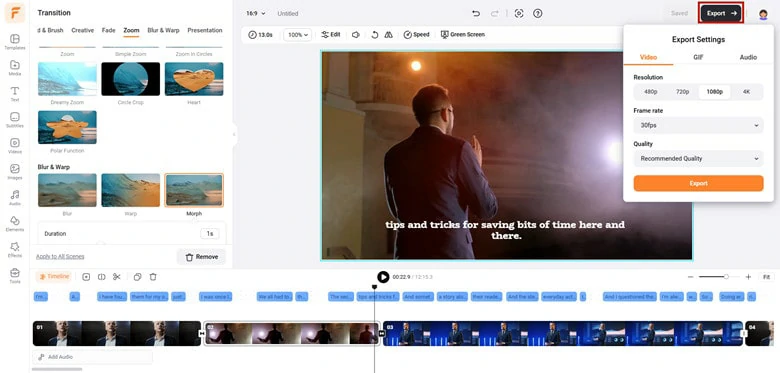Delete the scene with the trash icon
Image resolution: width=780 pixels, height=373 pixels.
[153, 277]
